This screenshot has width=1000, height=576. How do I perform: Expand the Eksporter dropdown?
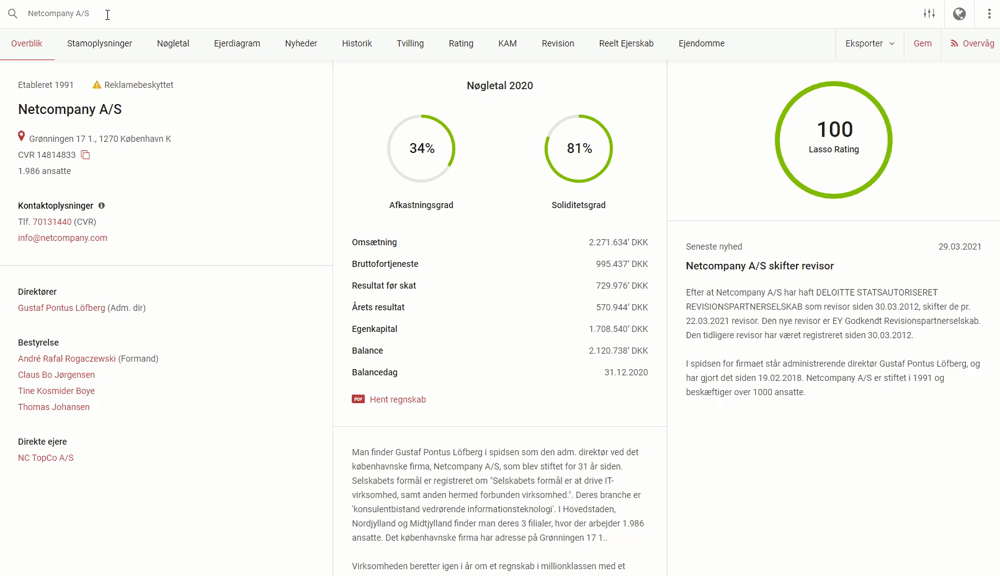tap(870, 43)
